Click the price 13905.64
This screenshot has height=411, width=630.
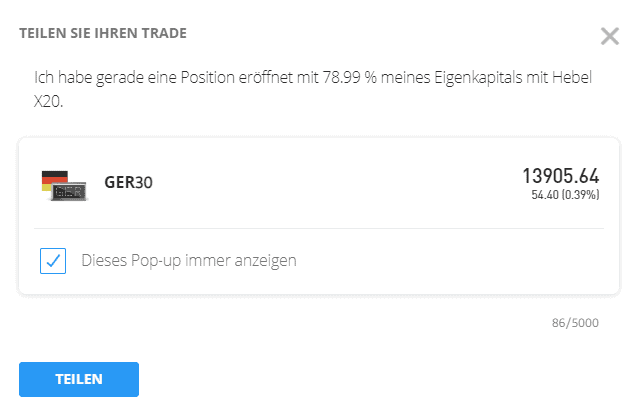pos(560,176)
